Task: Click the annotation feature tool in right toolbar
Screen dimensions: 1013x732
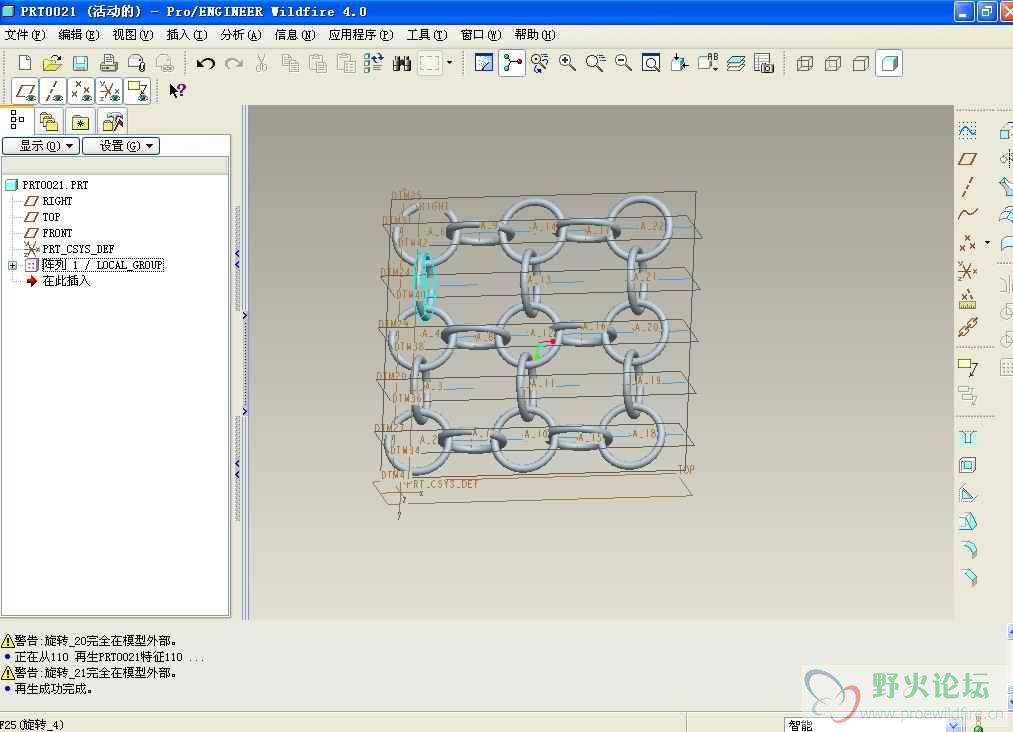Action: [x=967, y=368]
